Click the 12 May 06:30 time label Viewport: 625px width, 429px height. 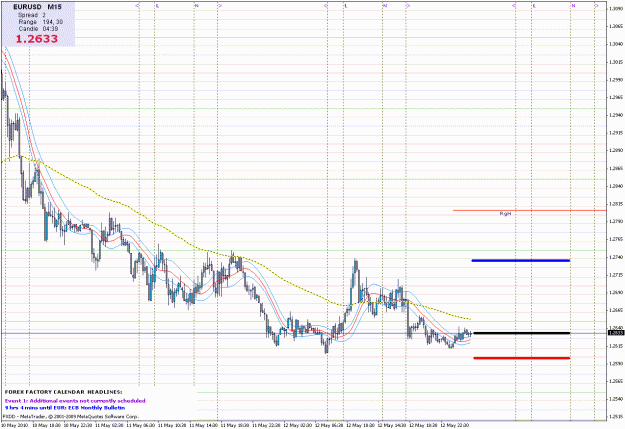tap(329, 425)
